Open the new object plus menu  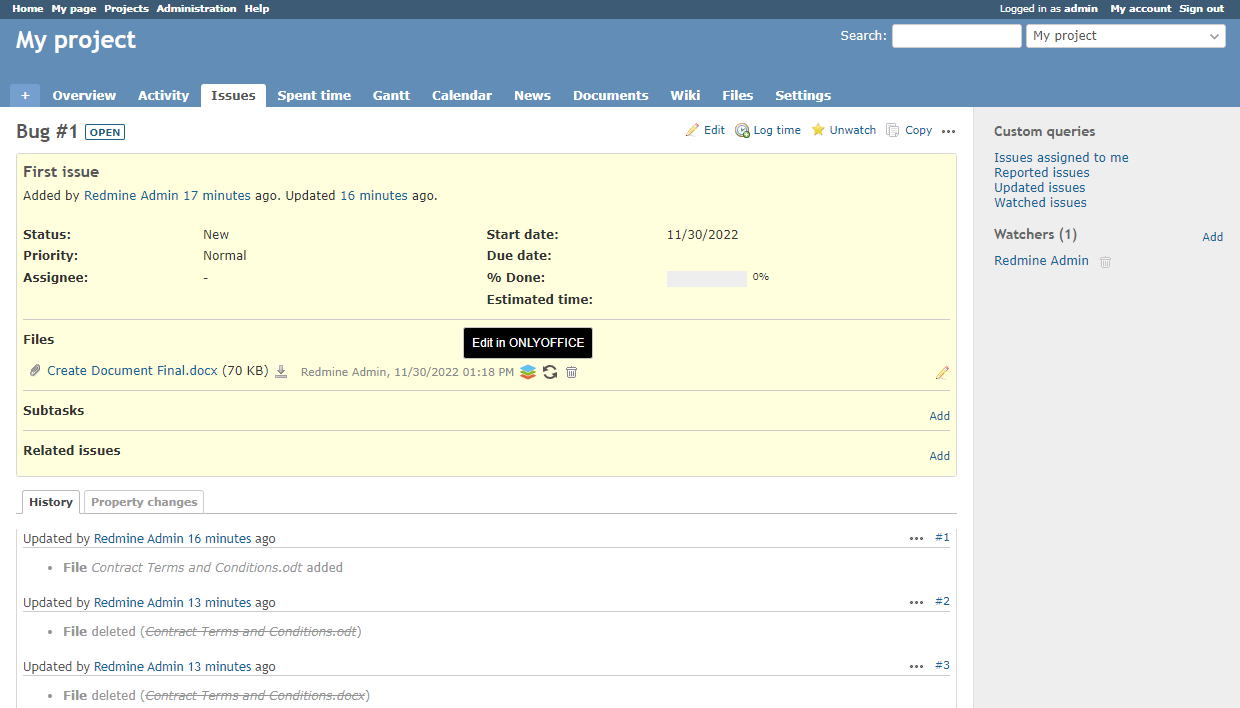pyautogui.click(x=25, y=95)
